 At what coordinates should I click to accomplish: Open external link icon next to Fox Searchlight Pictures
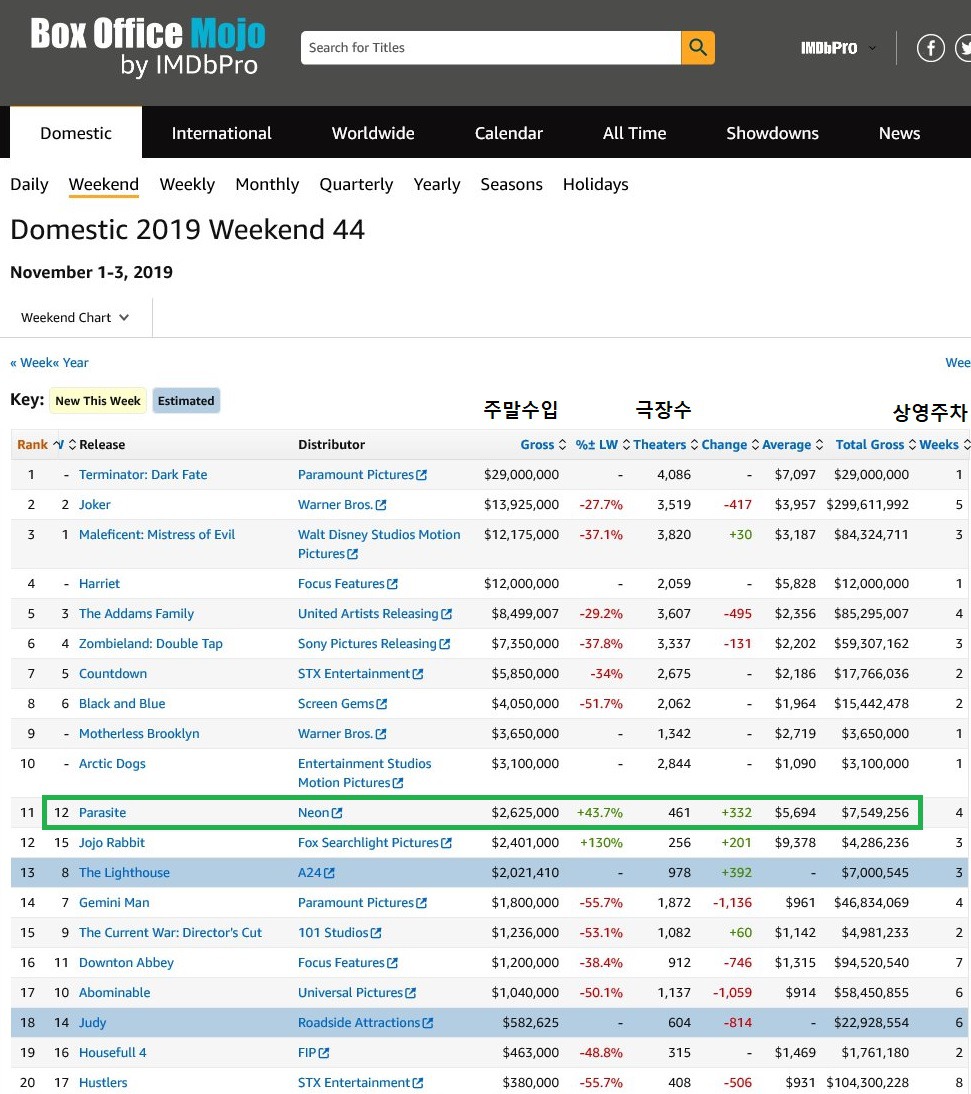446,843
